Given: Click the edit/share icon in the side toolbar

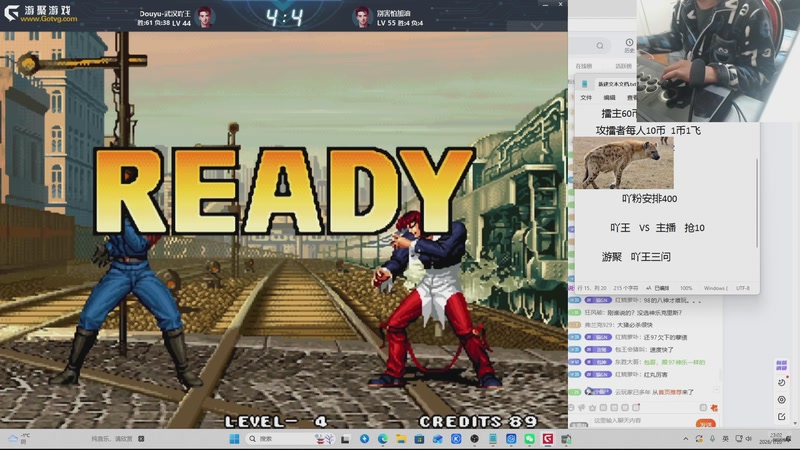Looking at the screenshot, I should click(781, 417).
